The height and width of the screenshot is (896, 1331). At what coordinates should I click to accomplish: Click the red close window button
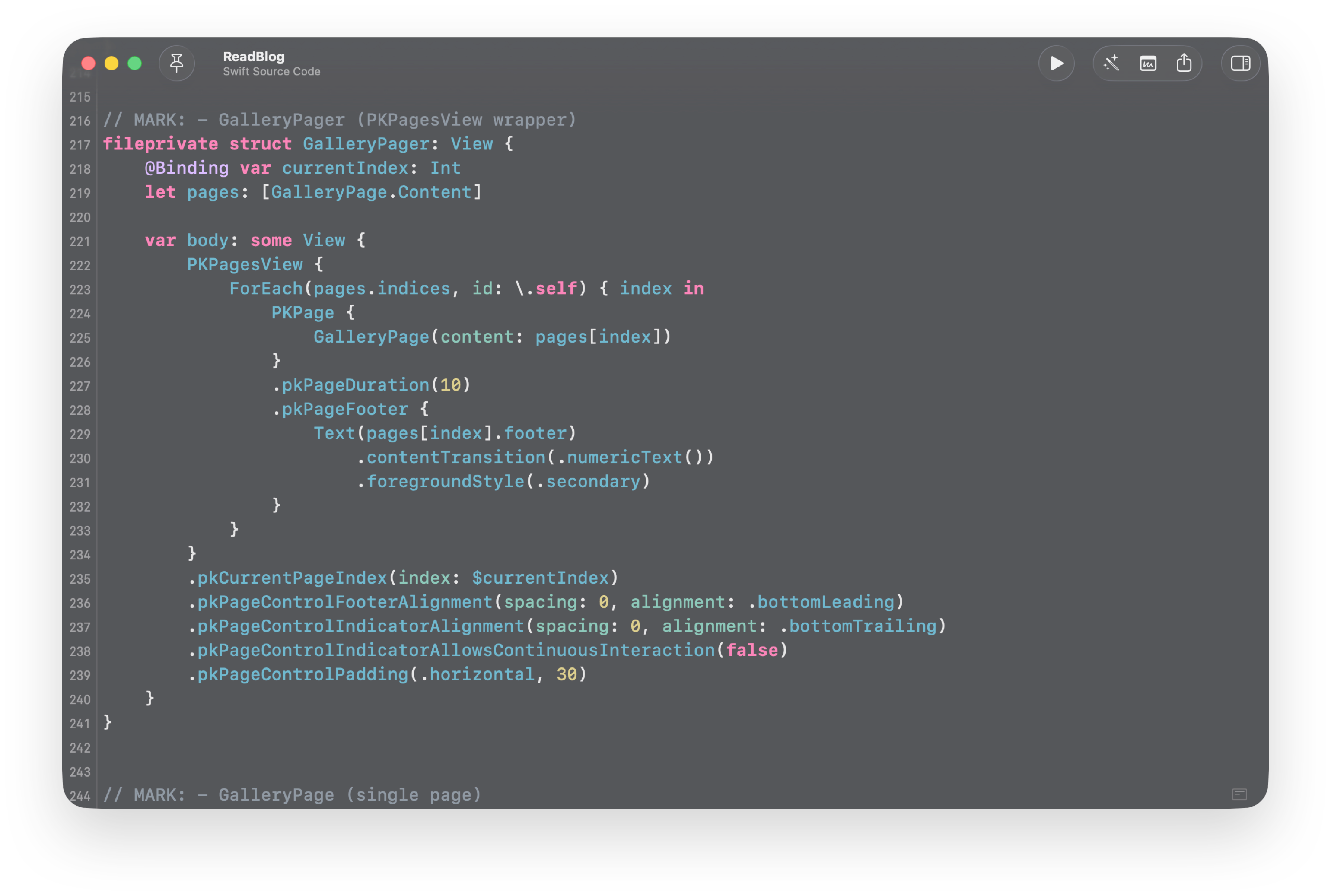(89, 64)
